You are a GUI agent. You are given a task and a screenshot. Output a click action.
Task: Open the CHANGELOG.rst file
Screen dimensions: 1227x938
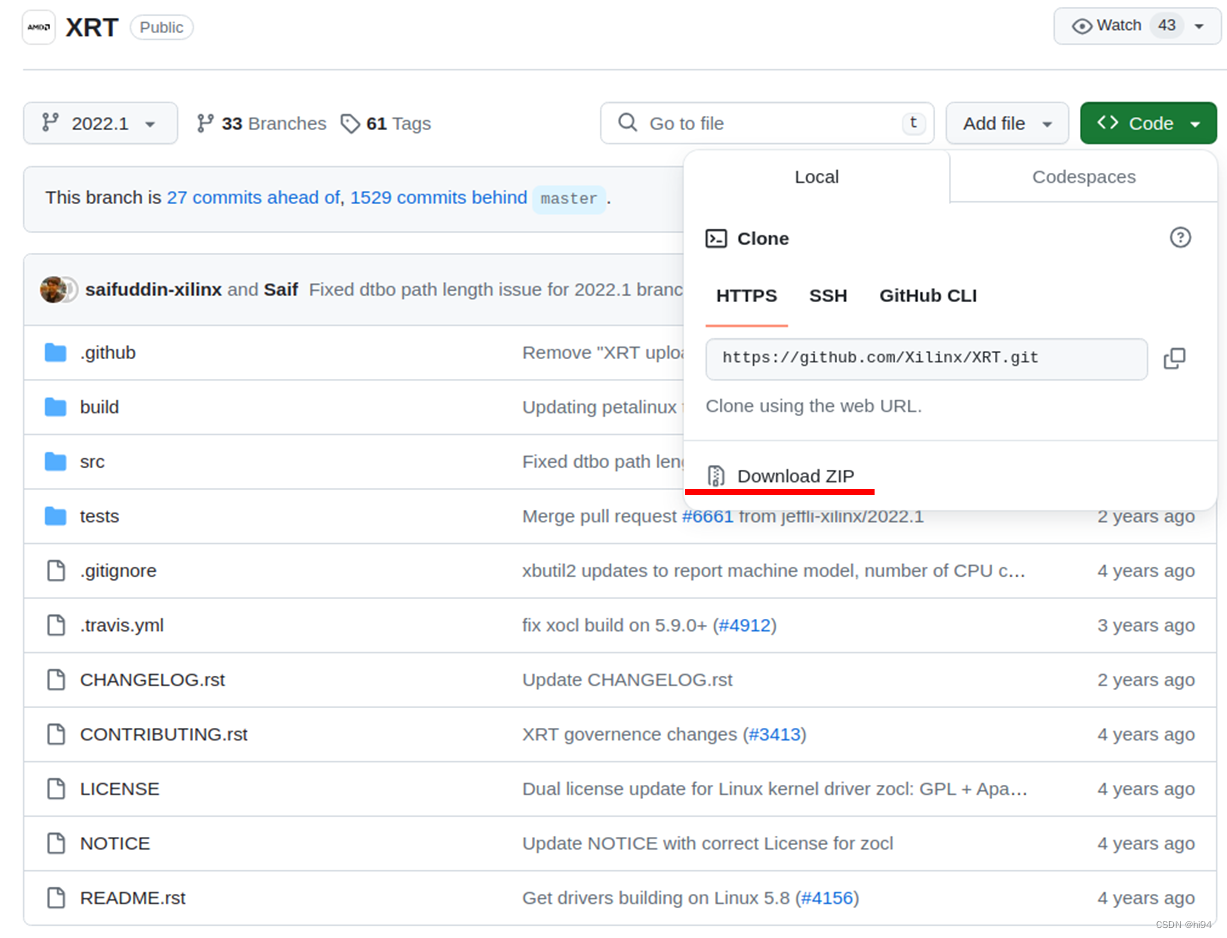(152, 679)
